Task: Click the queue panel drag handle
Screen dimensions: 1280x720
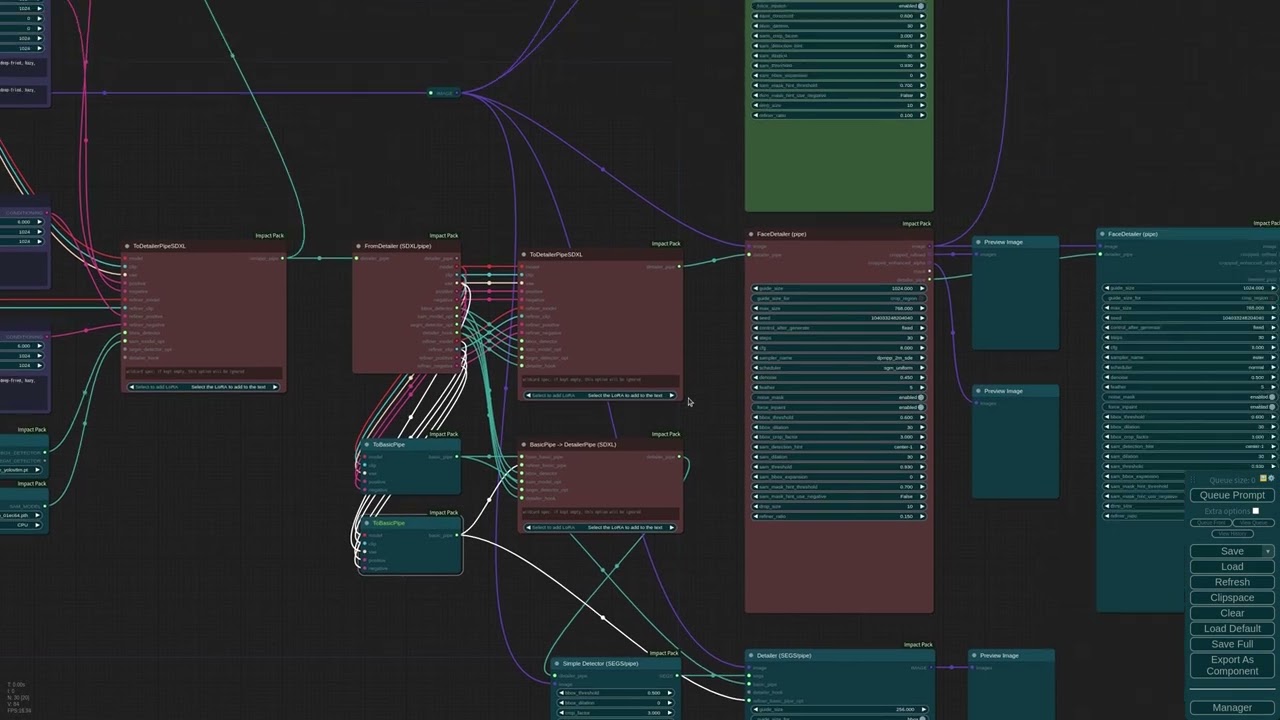Action: coord(1193,480)
